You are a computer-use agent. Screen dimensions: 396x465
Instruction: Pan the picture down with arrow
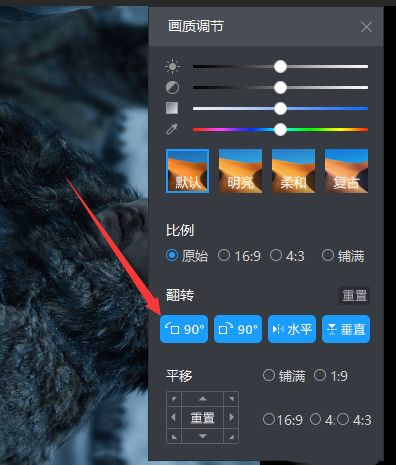coord(203,436)
